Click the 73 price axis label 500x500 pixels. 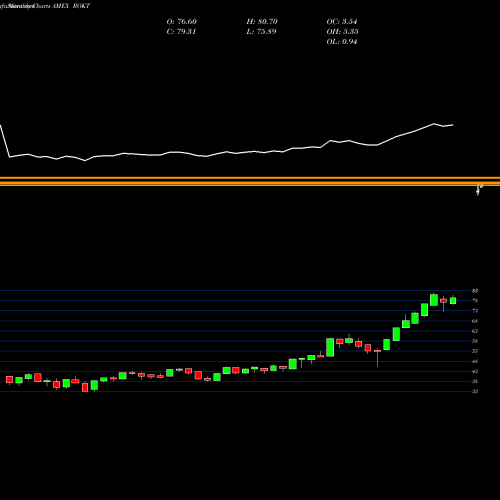(475, 311)
